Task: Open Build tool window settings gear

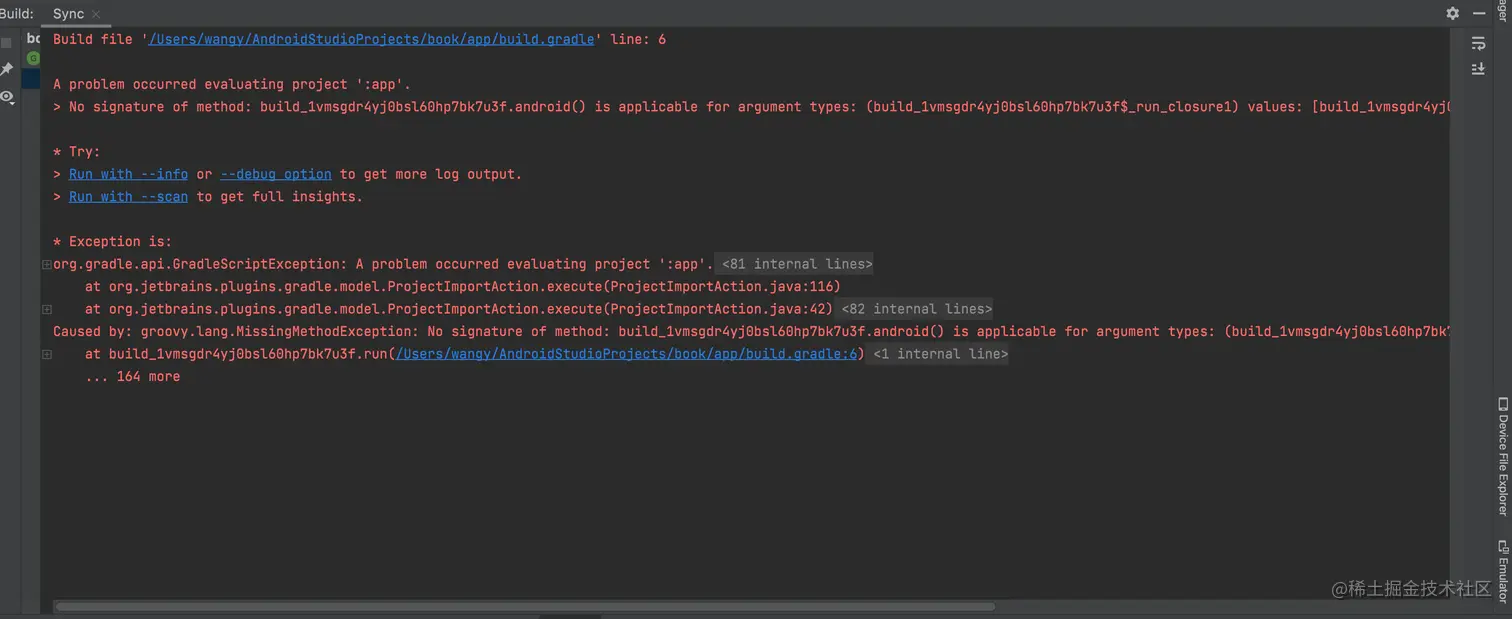Action: [1452, 13]
